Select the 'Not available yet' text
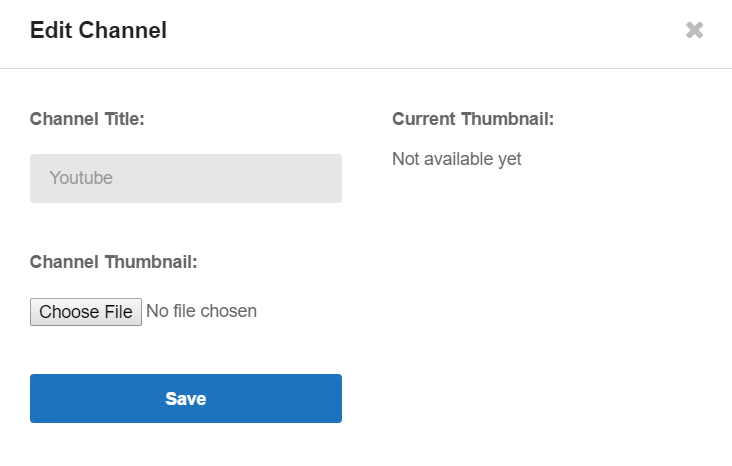Viewport: 732px width, 466px height. pyautogui.click(x=457, y=159)
